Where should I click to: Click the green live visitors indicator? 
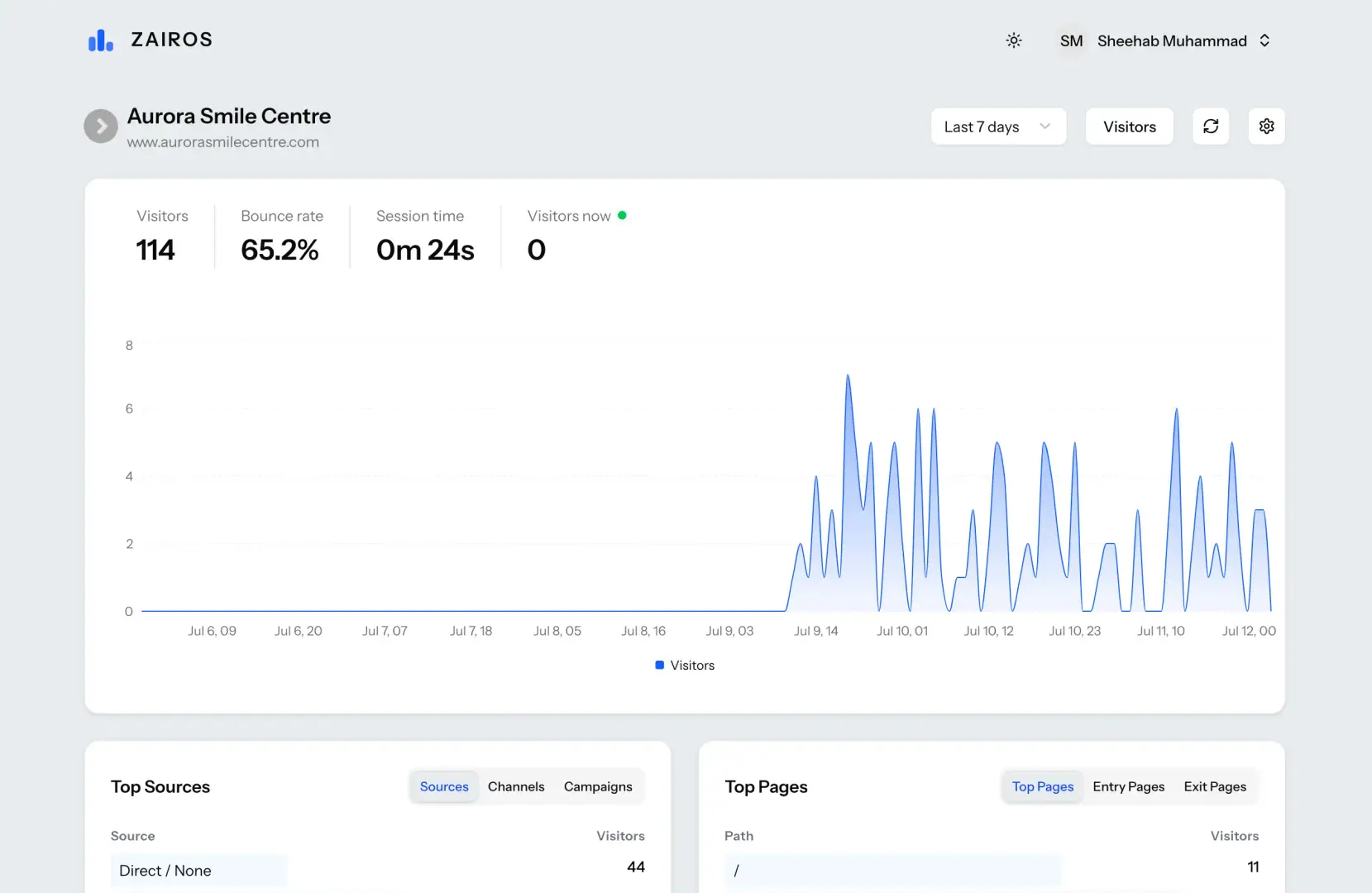coord(623,215)
